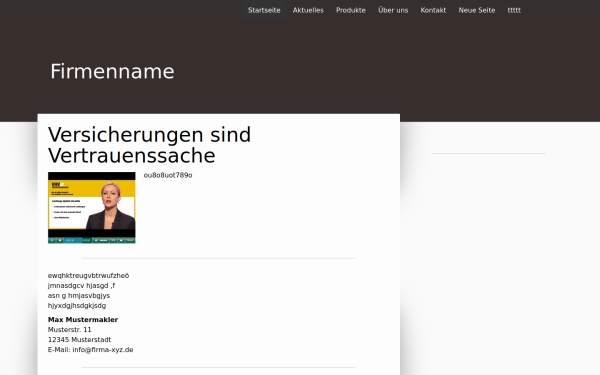Select Über uns in navigation

click(x=393, y=10)
